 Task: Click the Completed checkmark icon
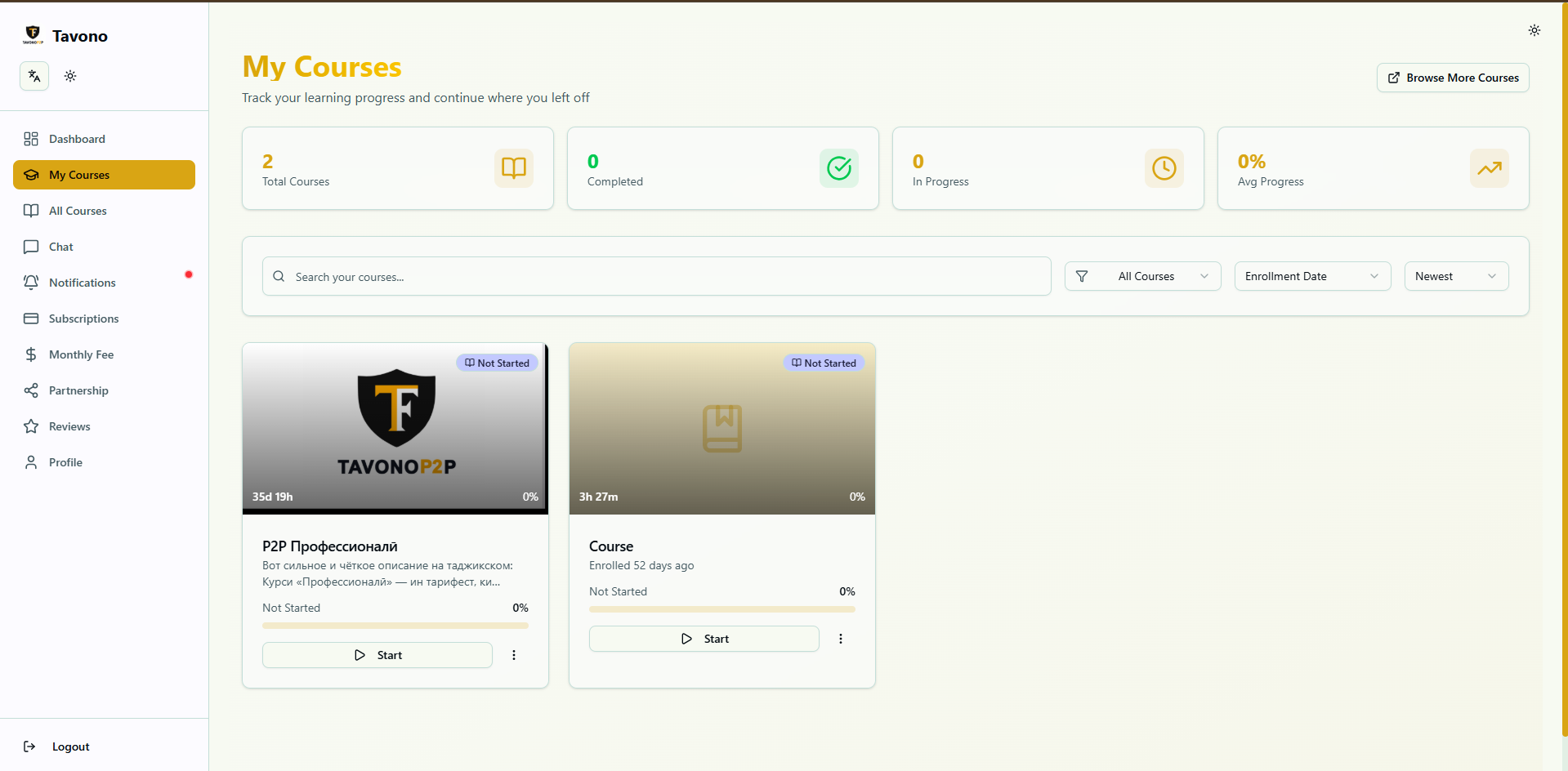[x=839, y=168]
